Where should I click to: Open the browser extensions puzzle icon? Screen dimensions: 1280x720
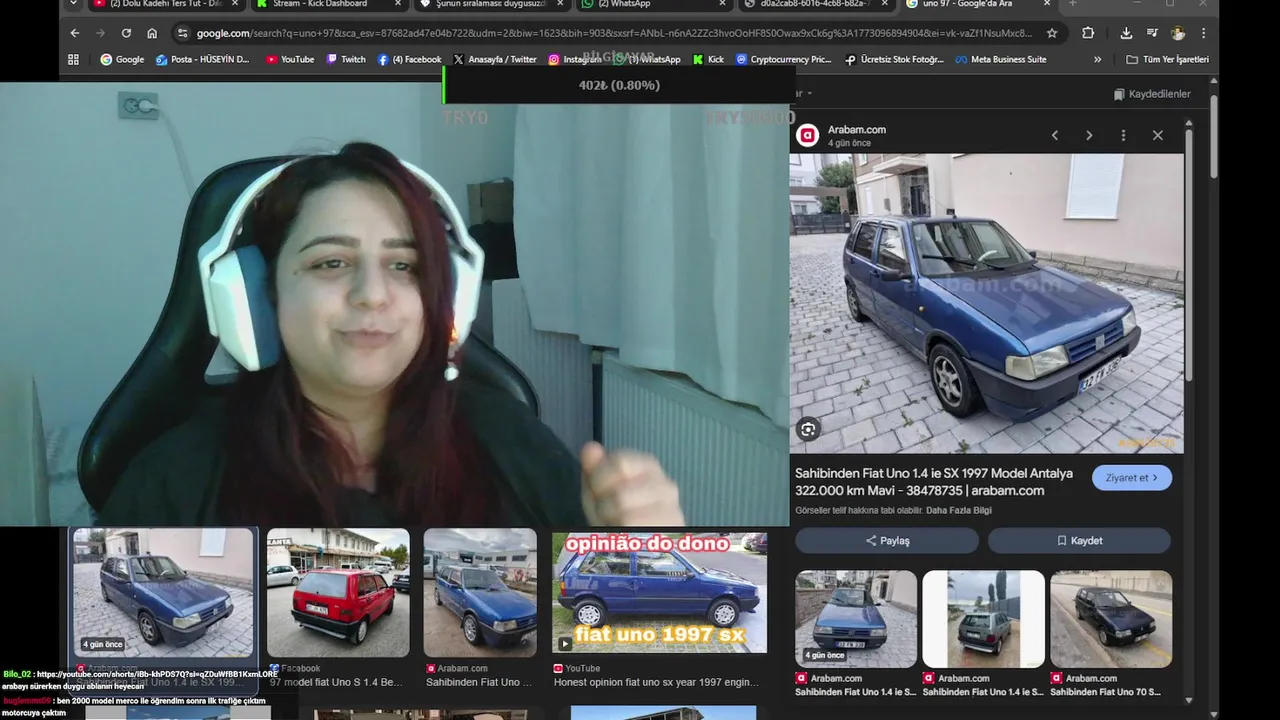[1088, 33]
